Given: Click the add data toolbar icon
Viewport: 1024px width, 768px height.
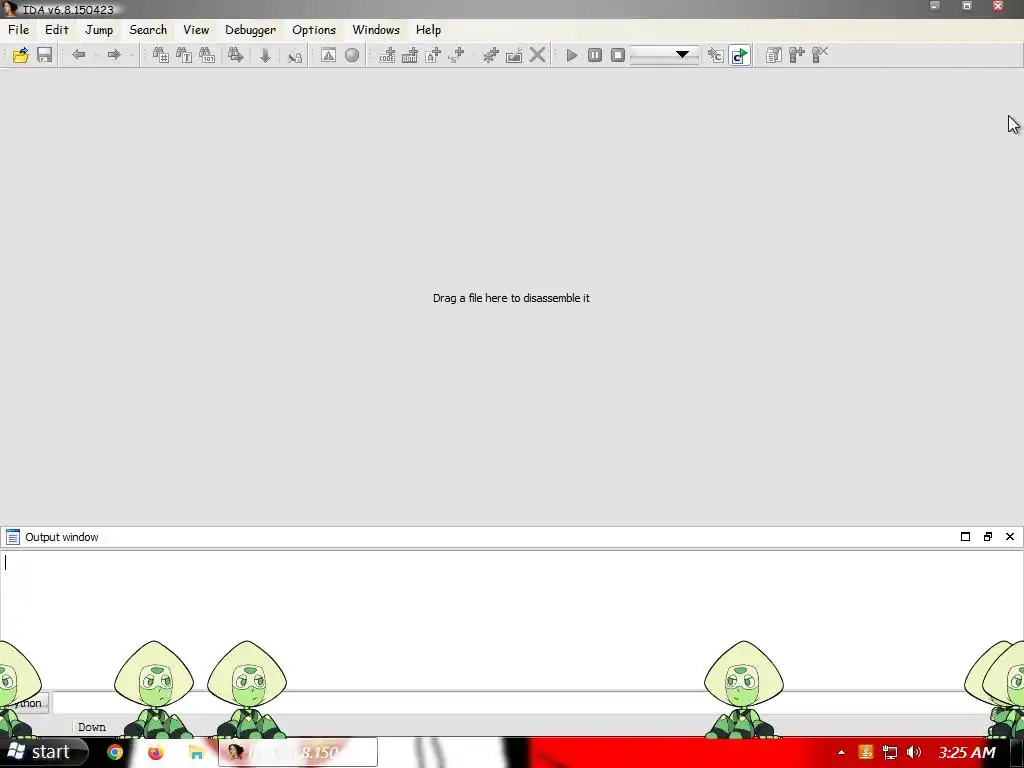Looking at the screenshot, I should (x=410, y=56).
